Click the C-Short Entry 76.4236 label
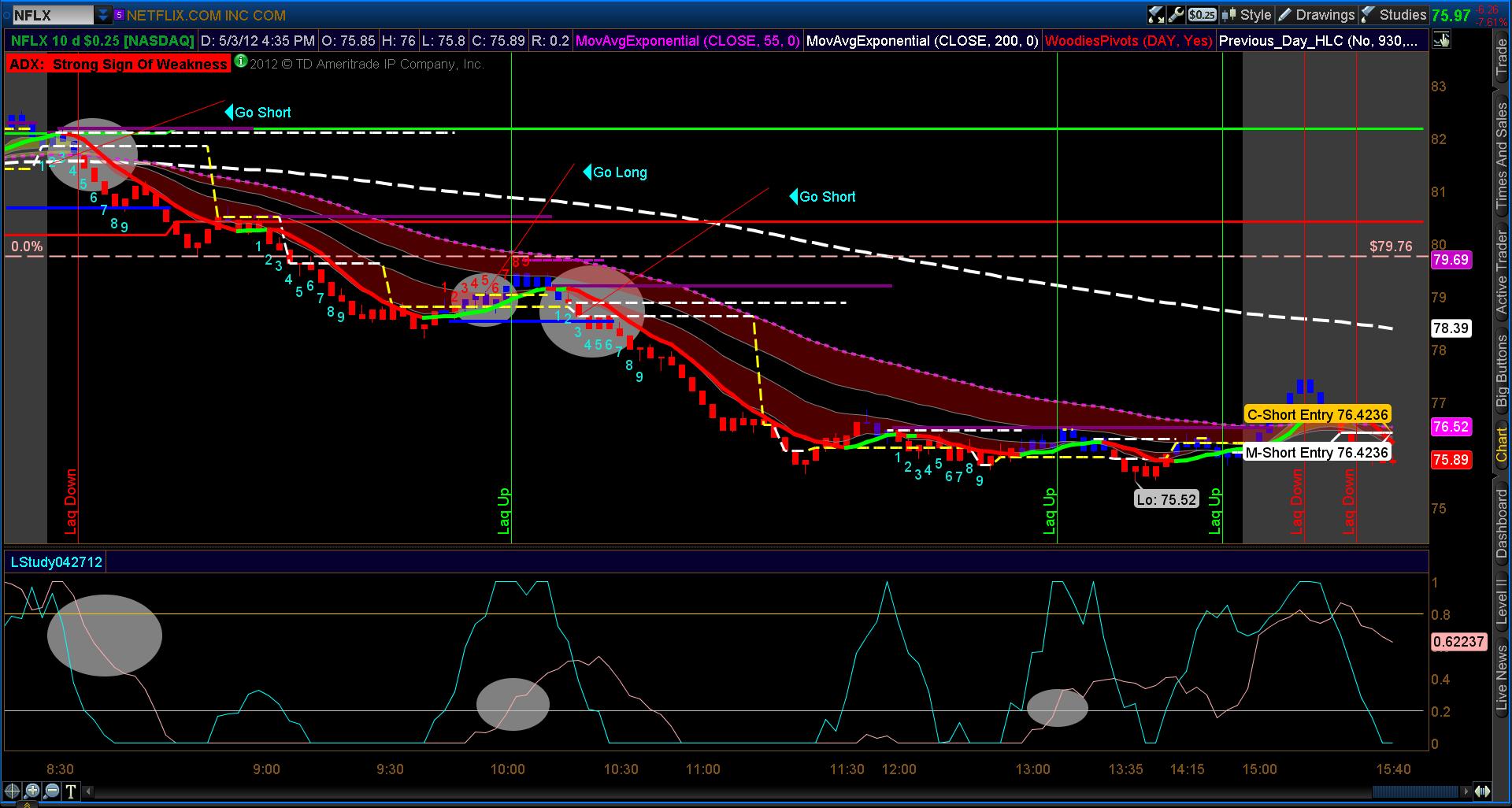The image size is (1512, 808). pos(1317,415)
